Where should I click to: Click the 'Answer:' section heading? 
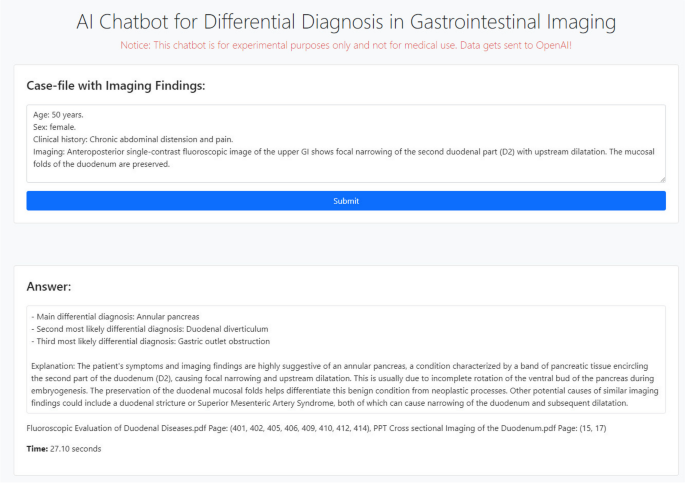point(49,287)
